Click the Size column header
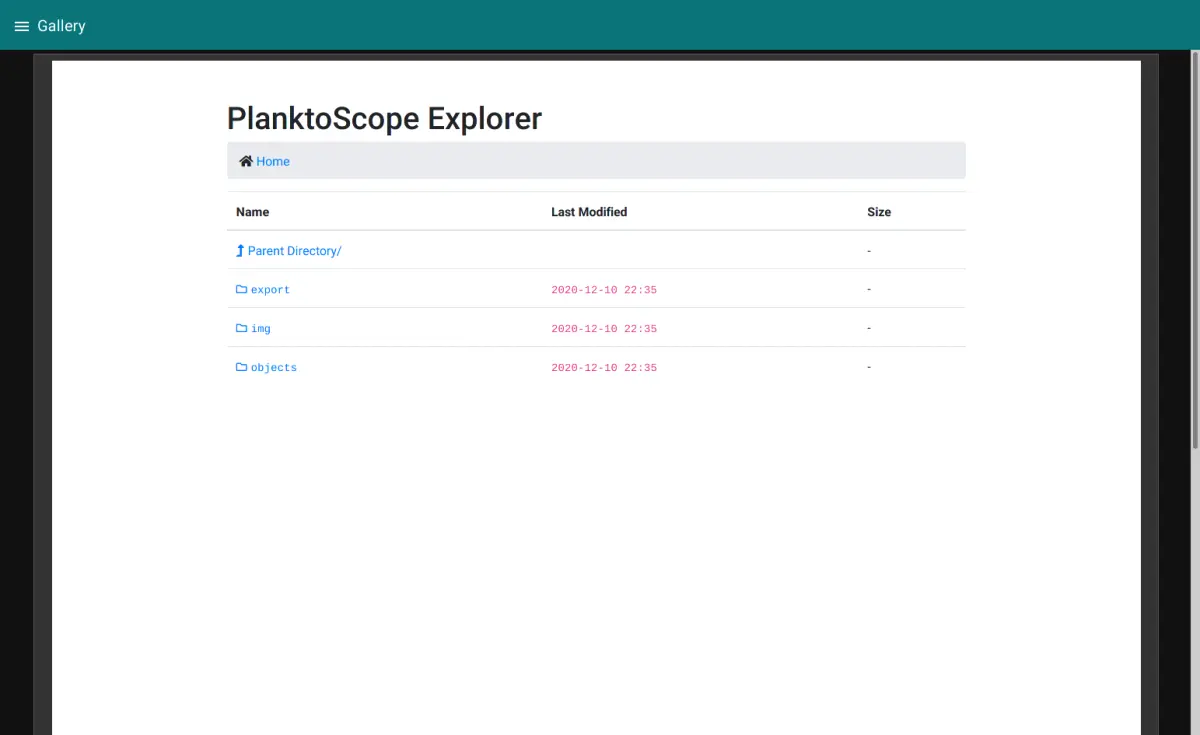1200x735 pixels. tap(879, 212)
